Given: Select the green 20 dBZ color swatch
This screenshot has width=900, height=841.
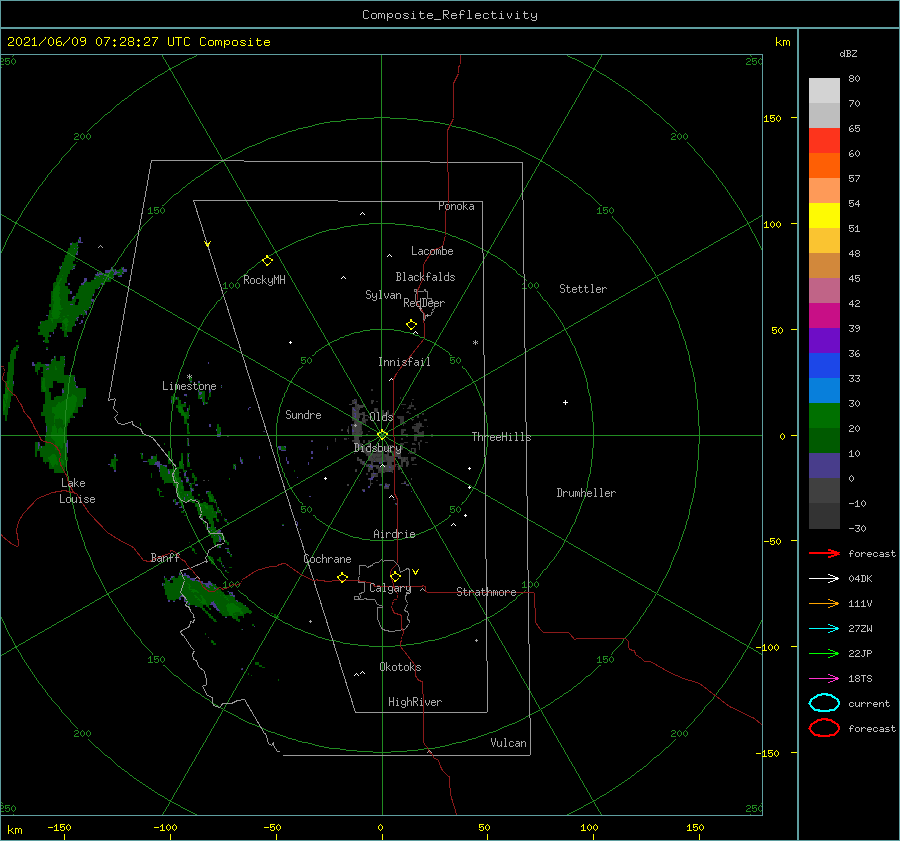Looking at the screenshot, I should coord(824,415).
